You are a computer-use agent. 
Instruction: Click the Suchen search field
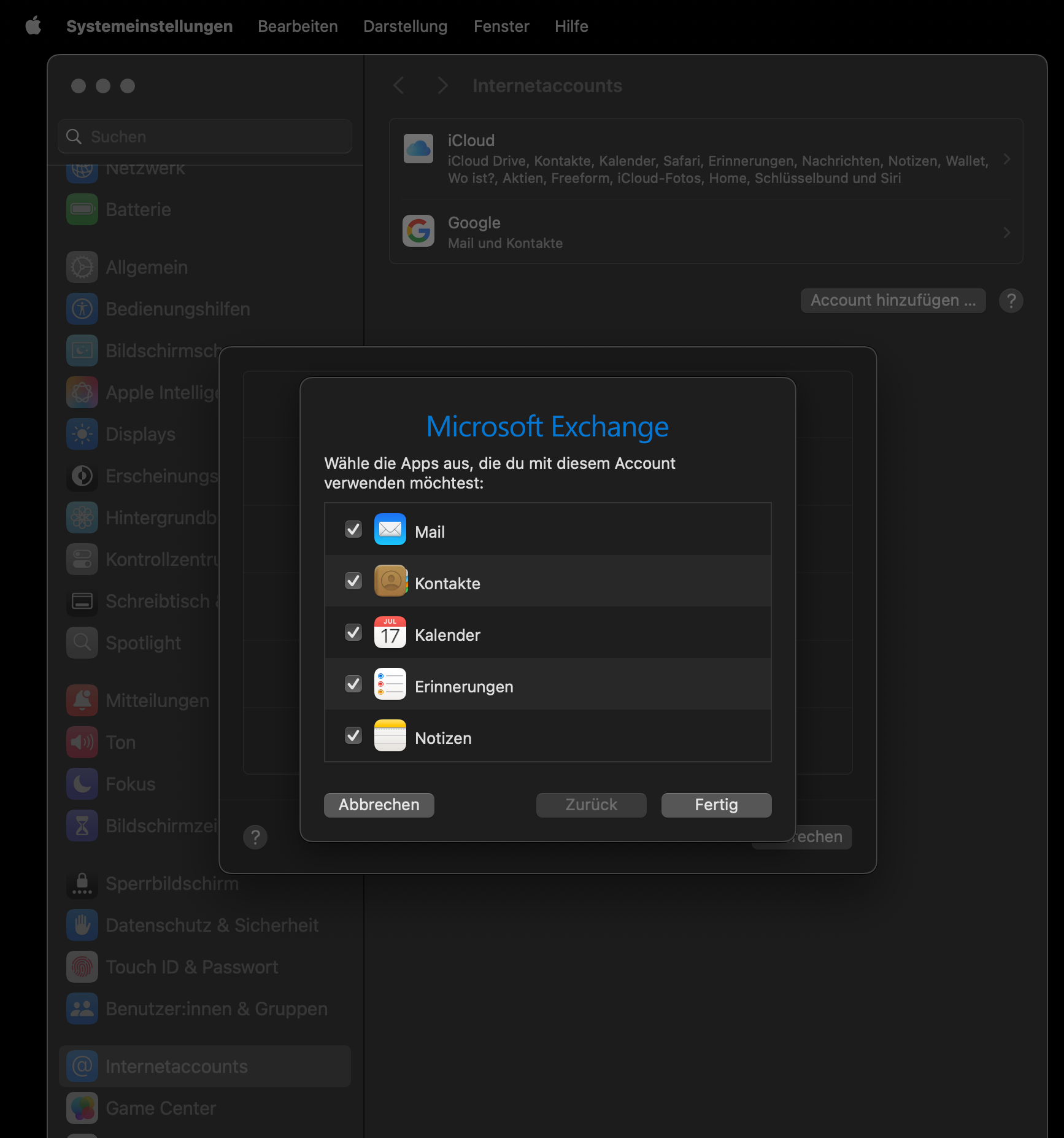205,136
